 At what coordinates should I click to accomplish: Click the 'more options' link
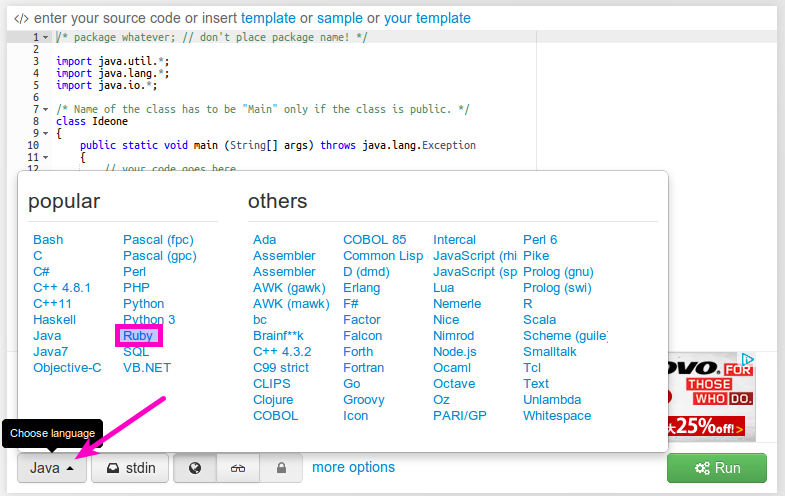pyautogui.click(x=353, y=467)
